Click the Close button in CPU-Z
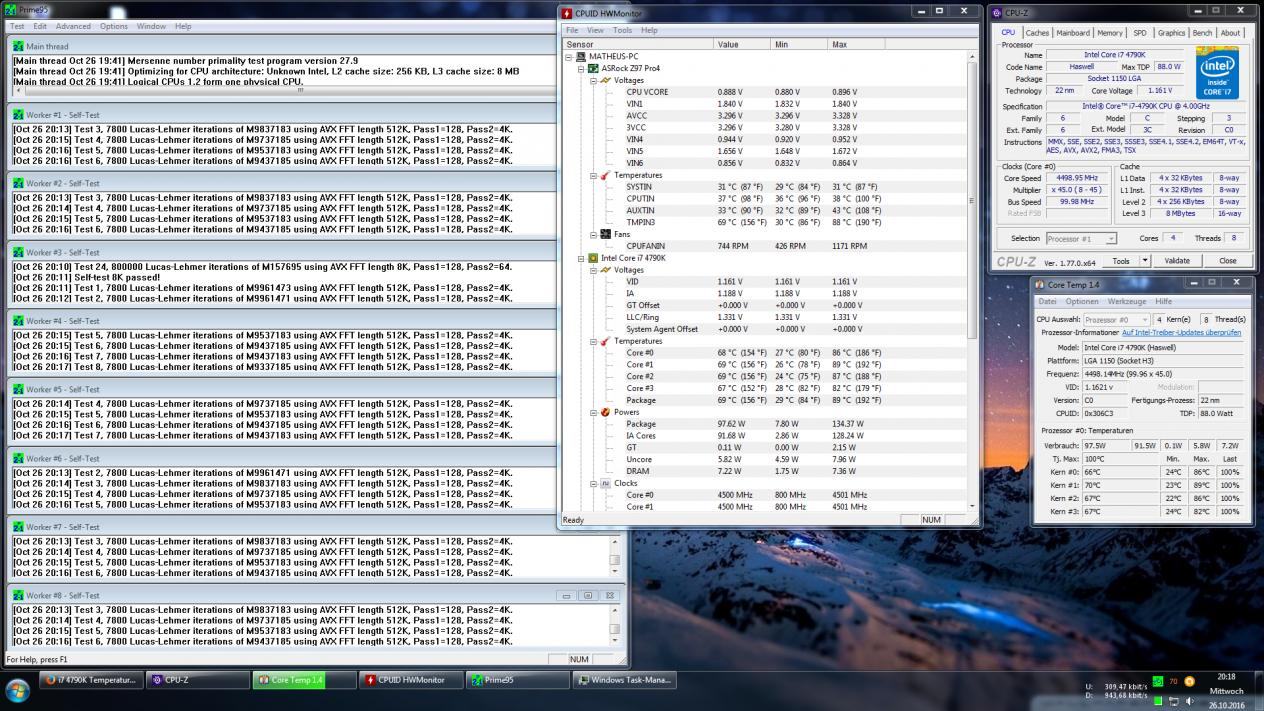This screenshot has height=711, width=1264. [1227, 261]
